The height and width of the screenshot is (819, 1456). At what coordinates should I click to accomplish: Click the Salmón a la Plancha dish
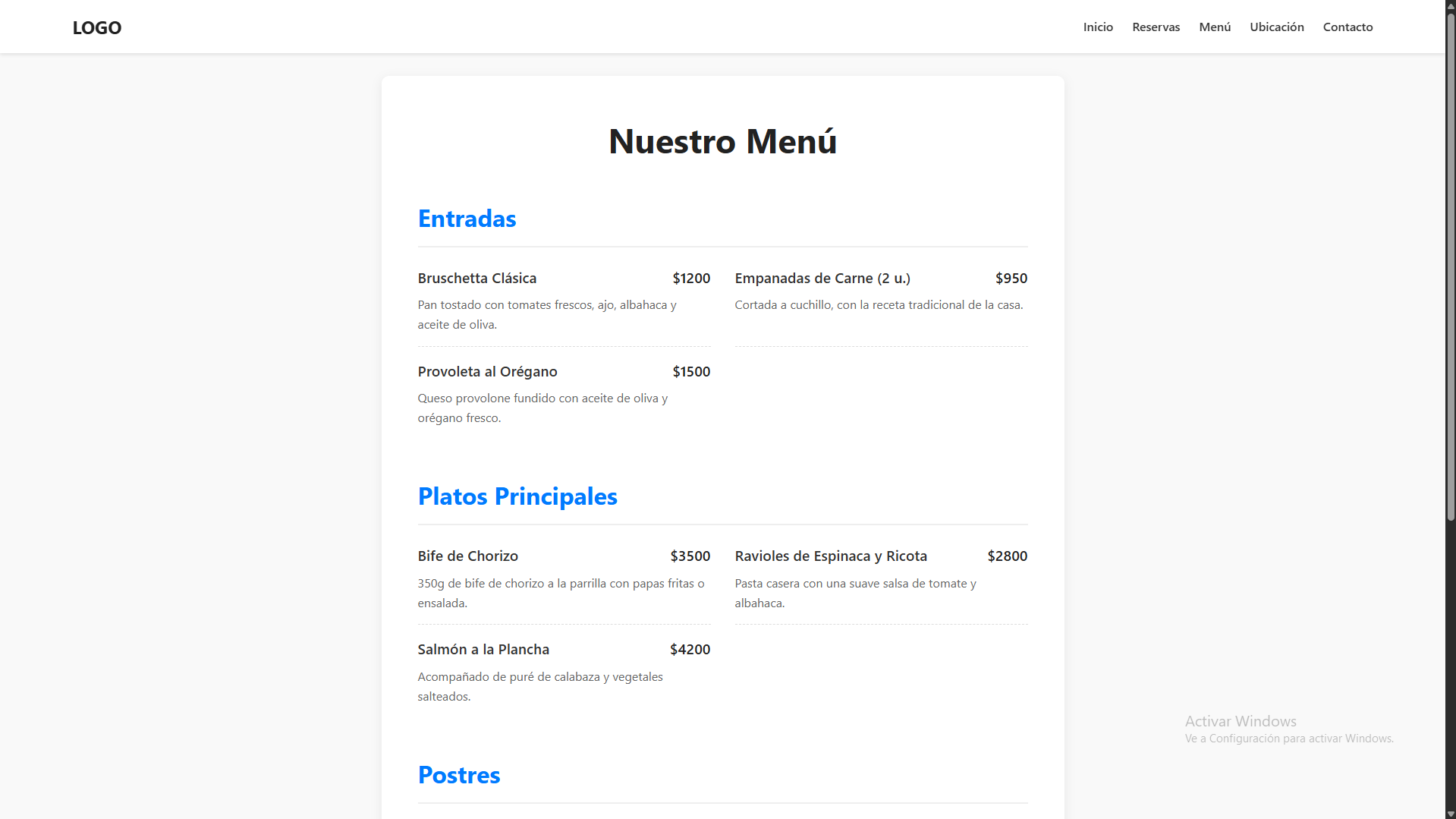pos(483,650)
